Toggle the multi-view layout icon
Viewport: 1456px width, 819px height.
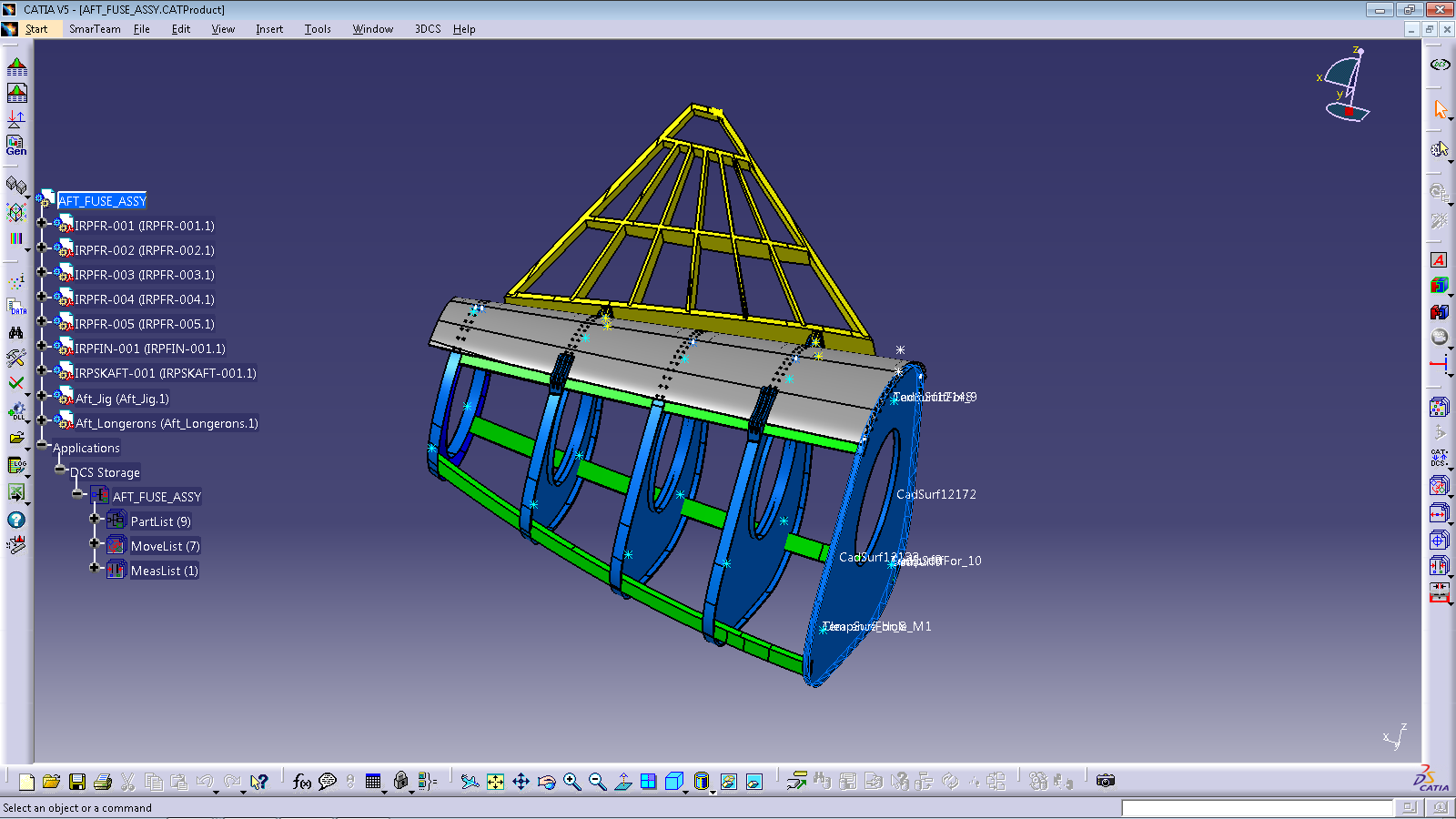click(648, 780)
